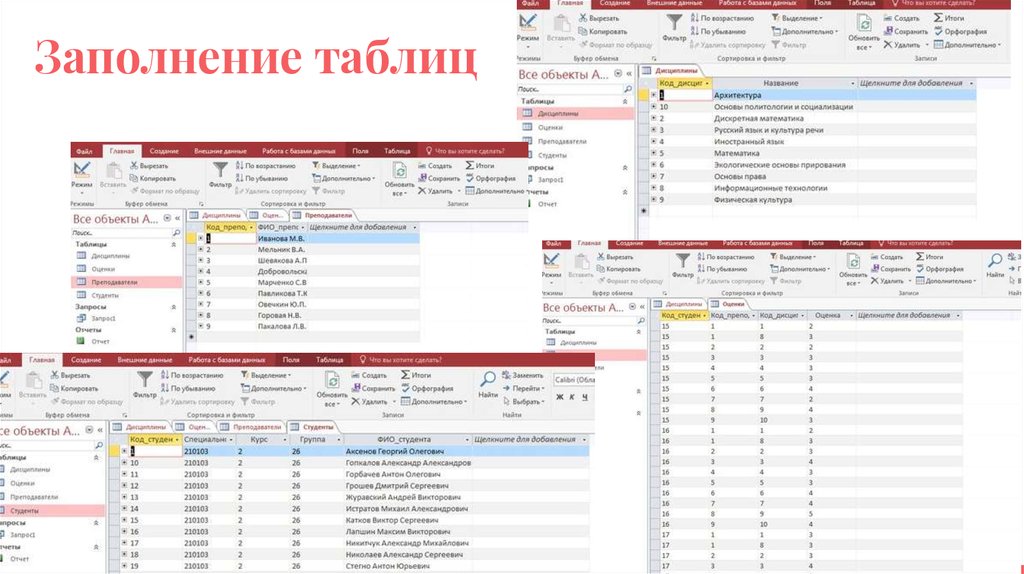
Task: Click the Вырезать scissors icon above the Преподаватели table
Action: point(132,166)
